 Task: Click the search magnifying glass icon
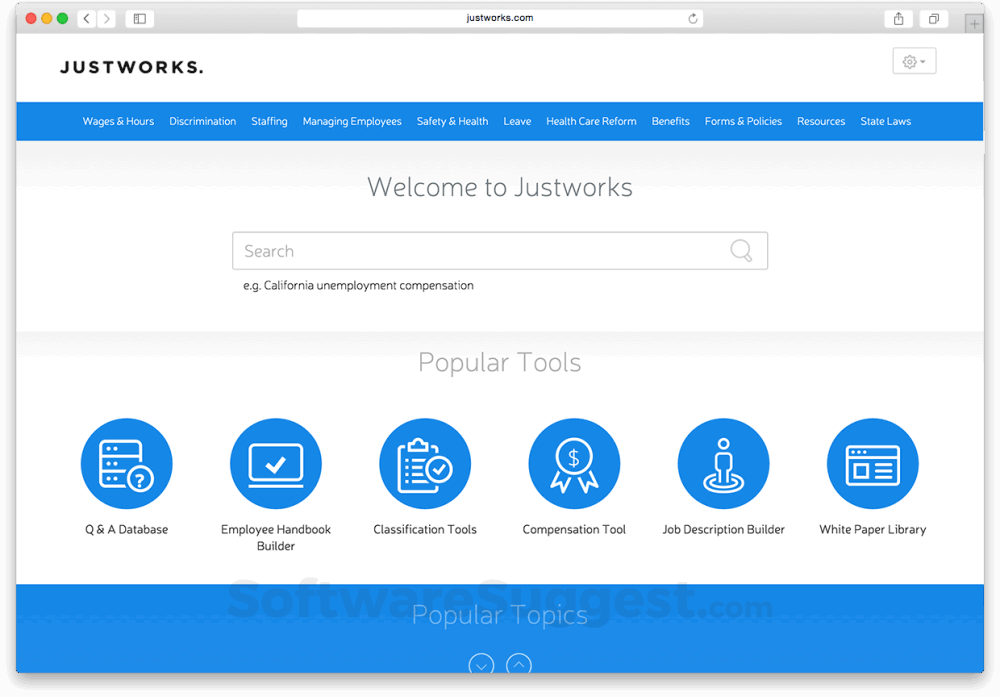click(x=741, y=250)
